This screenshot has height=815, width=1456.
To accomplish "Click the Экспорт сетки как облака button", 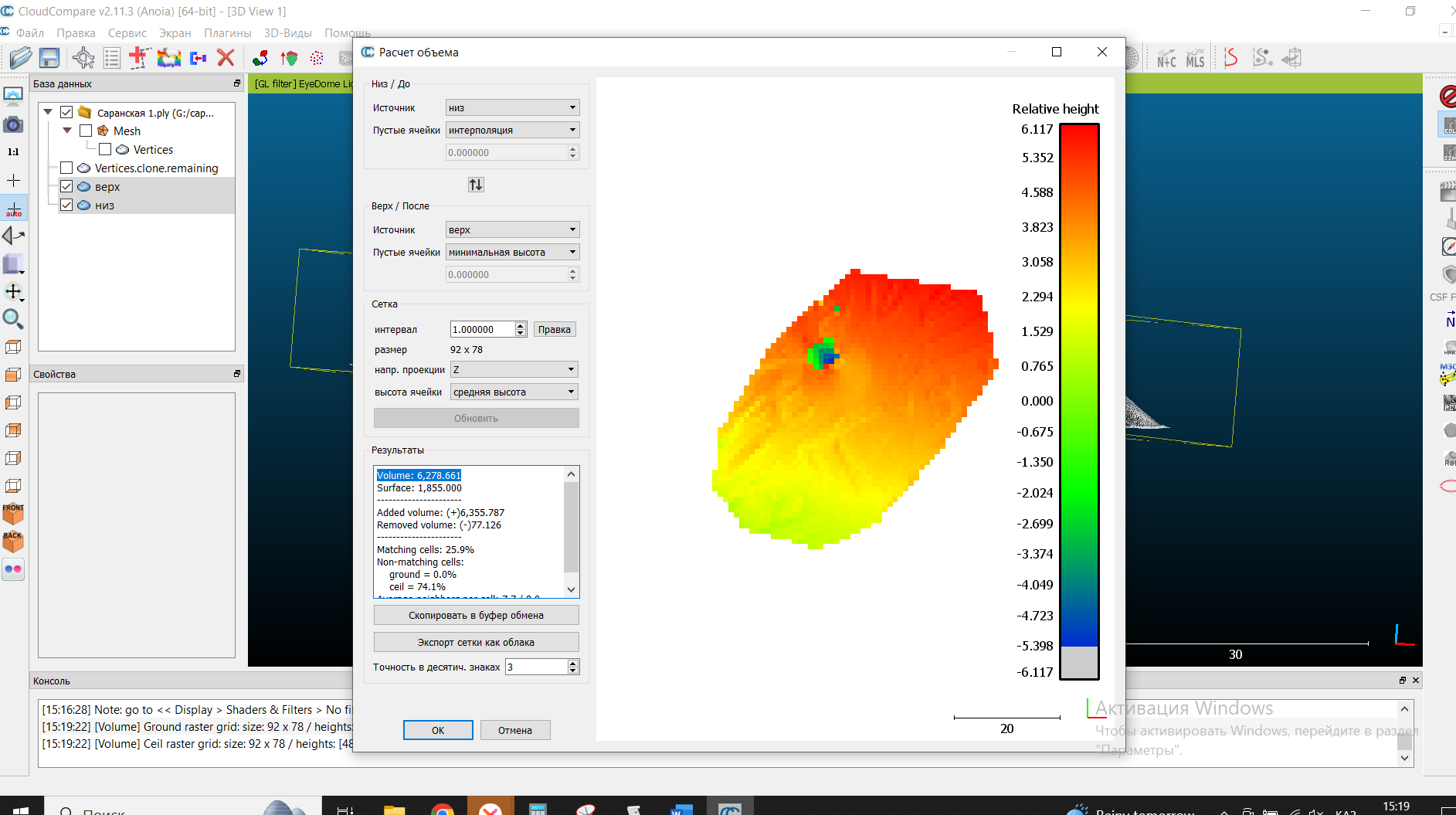I will (x=476, y=643).
